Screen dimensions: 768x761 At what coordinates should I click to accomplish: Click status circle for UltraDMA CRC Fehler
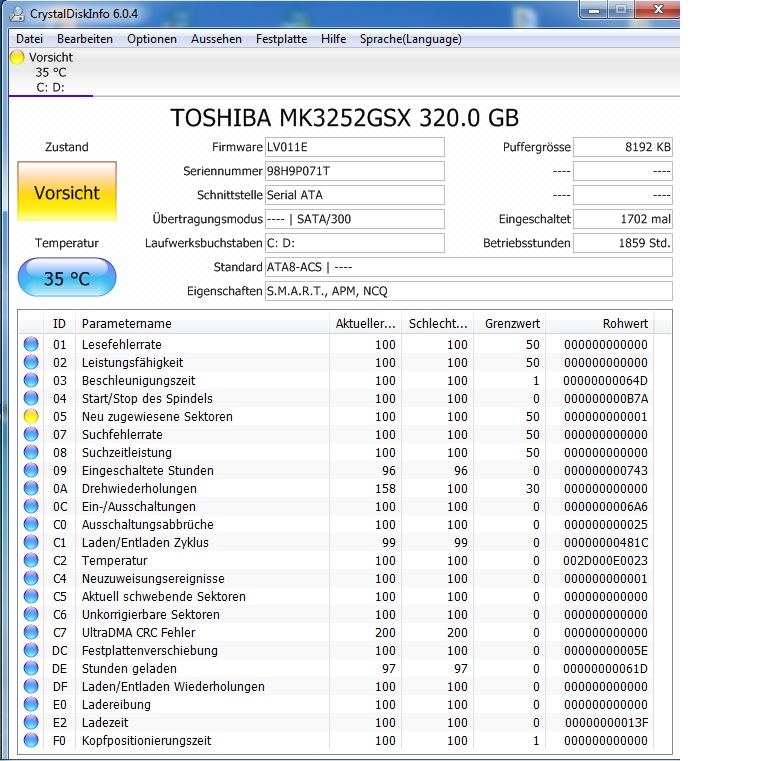point(31,632)
